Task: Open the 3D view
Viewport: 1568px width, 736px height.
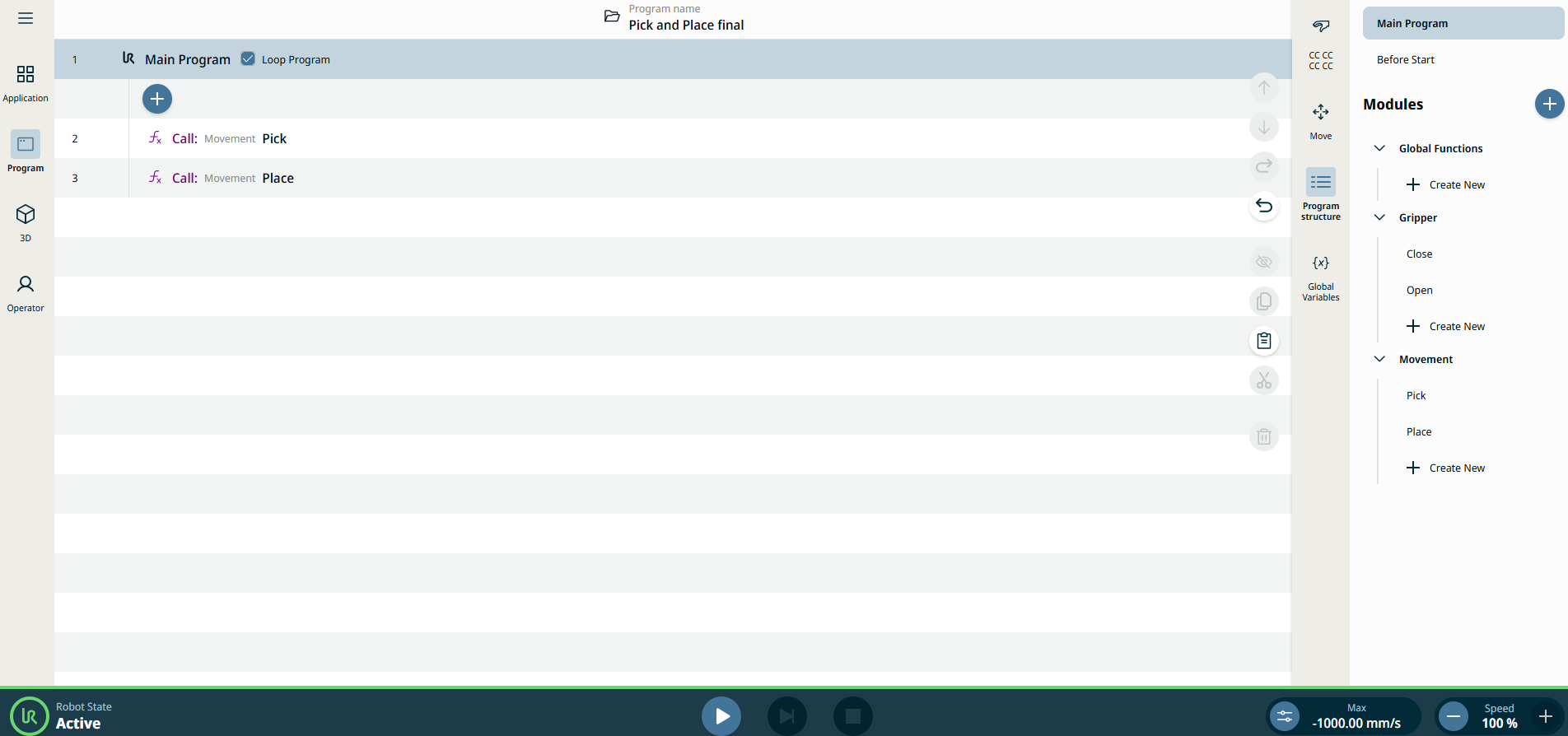Action: coord(26,223)
